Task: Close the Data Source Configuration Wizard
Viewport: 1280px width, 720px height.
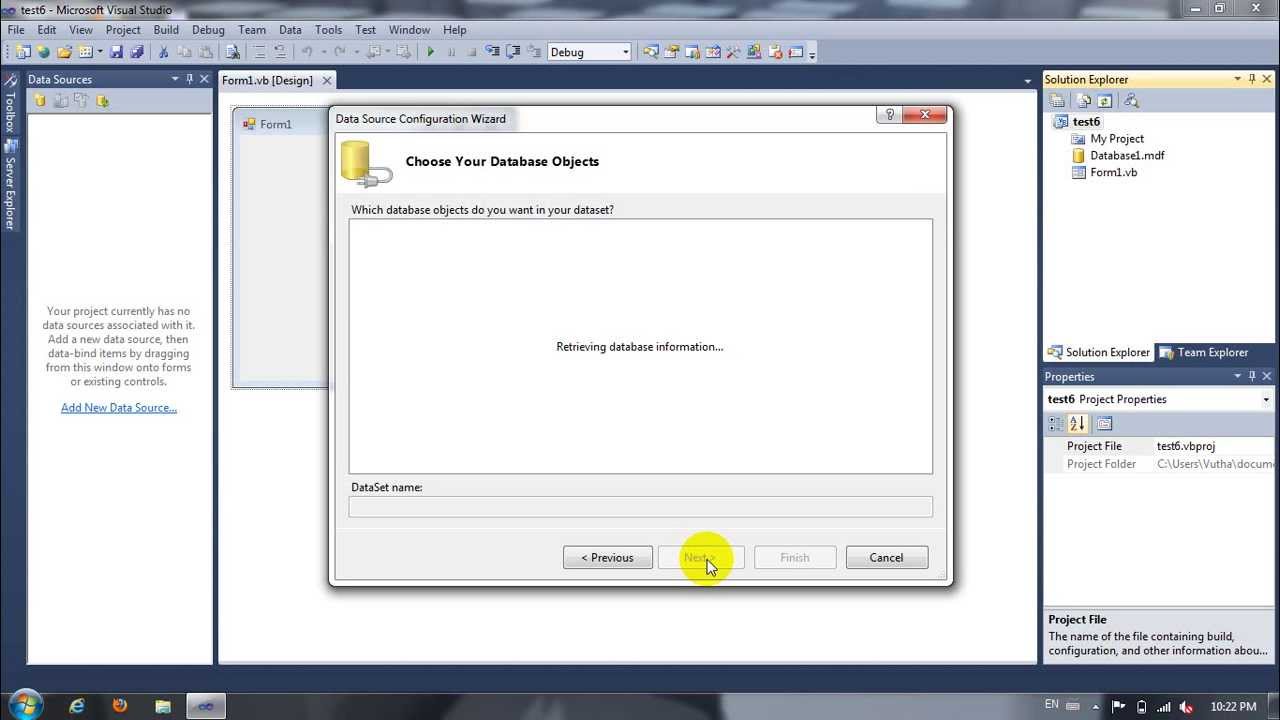Action: point(925,115)
